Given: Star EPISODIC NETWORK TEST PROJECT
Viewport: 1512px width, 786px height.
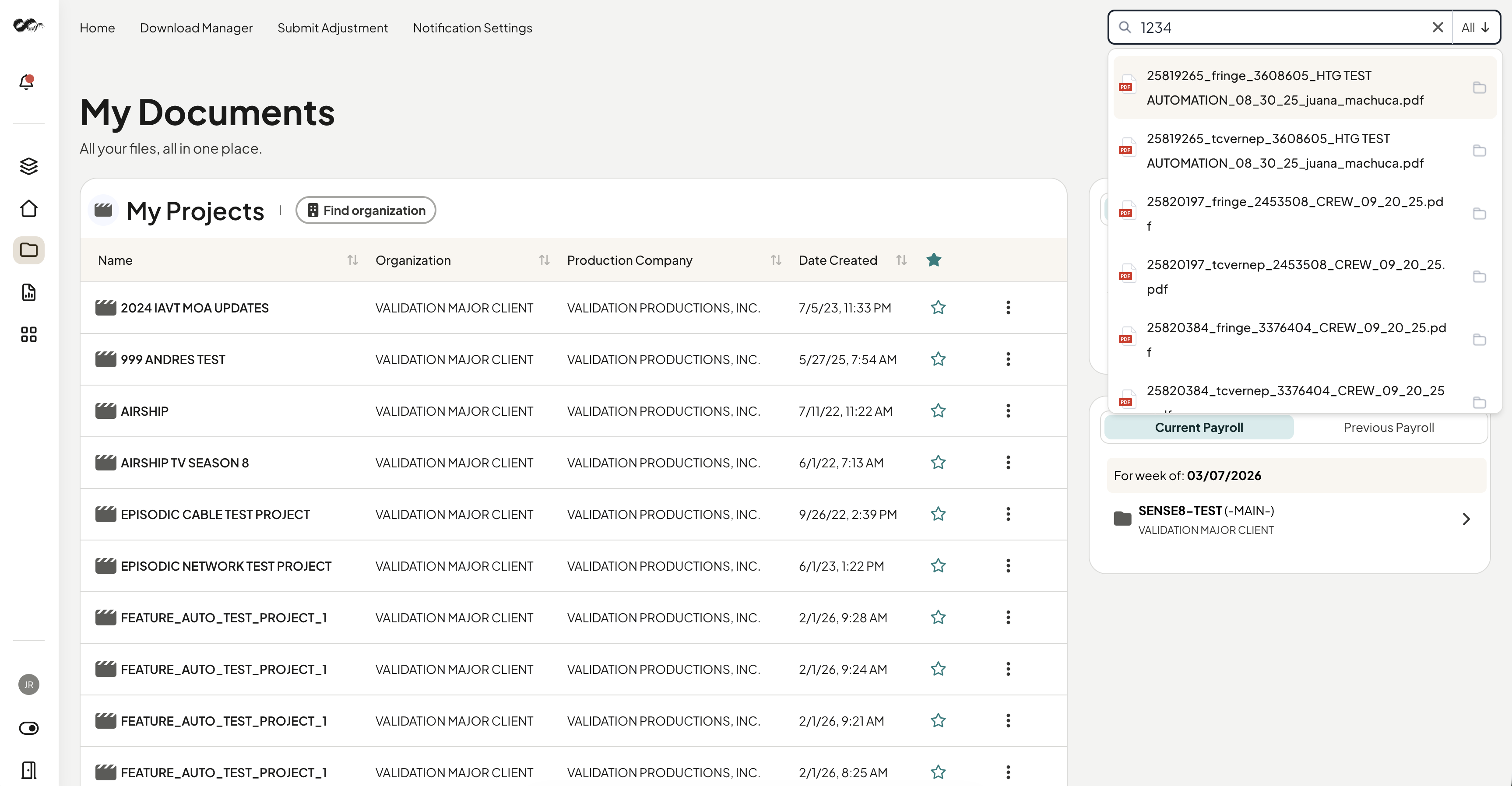Looking at the screenshot, I should (x=938, y=566).
